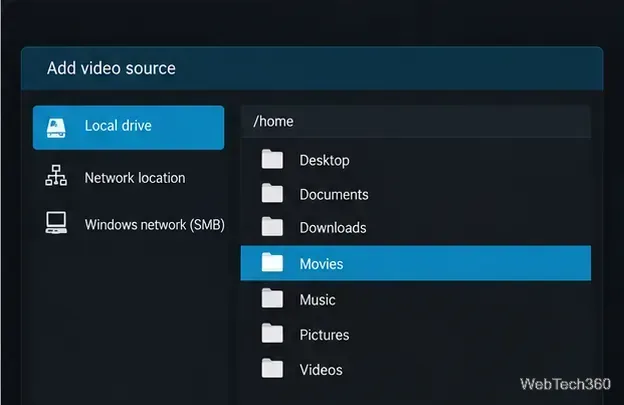Click the Network location topology icon
Image resolution: width=624 pixels, height=405 pixels.
click(x=56, y=175)
